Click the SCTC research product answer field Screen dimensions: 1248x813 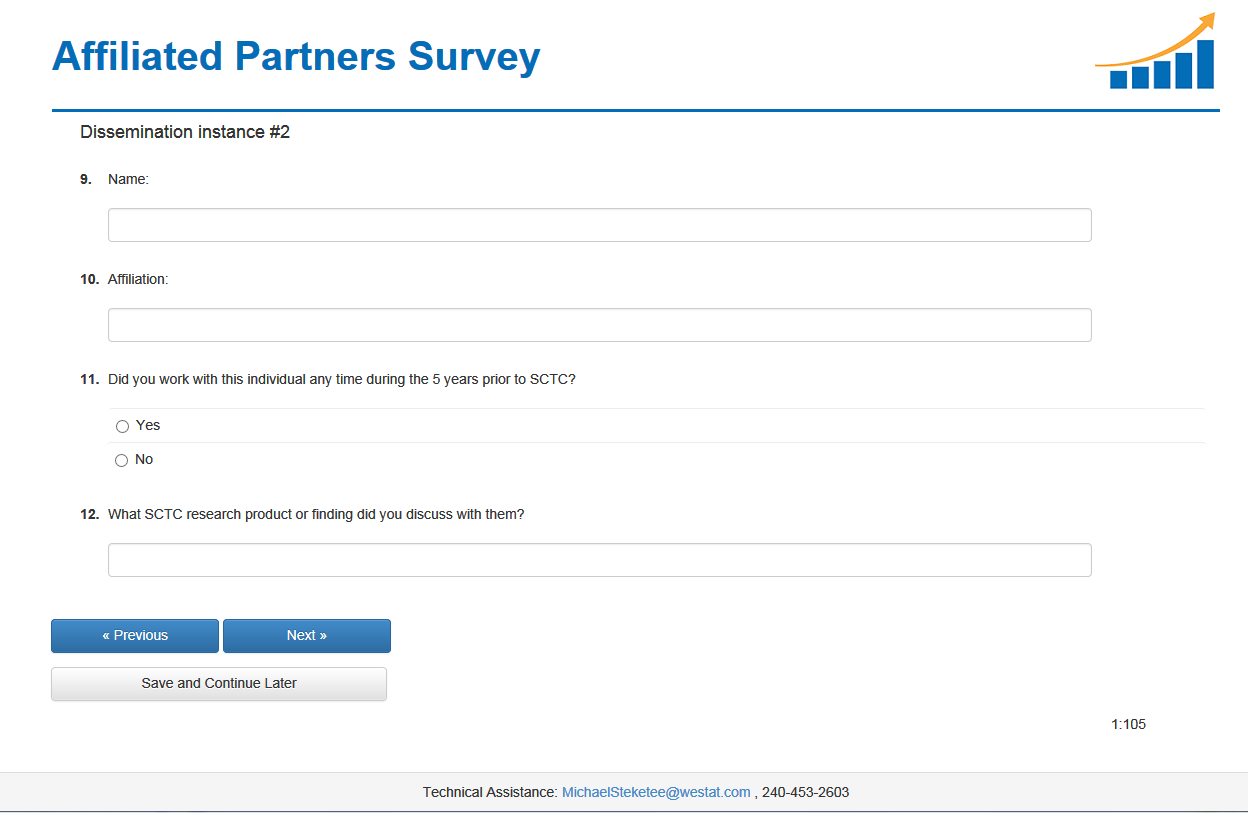point(599,560)
